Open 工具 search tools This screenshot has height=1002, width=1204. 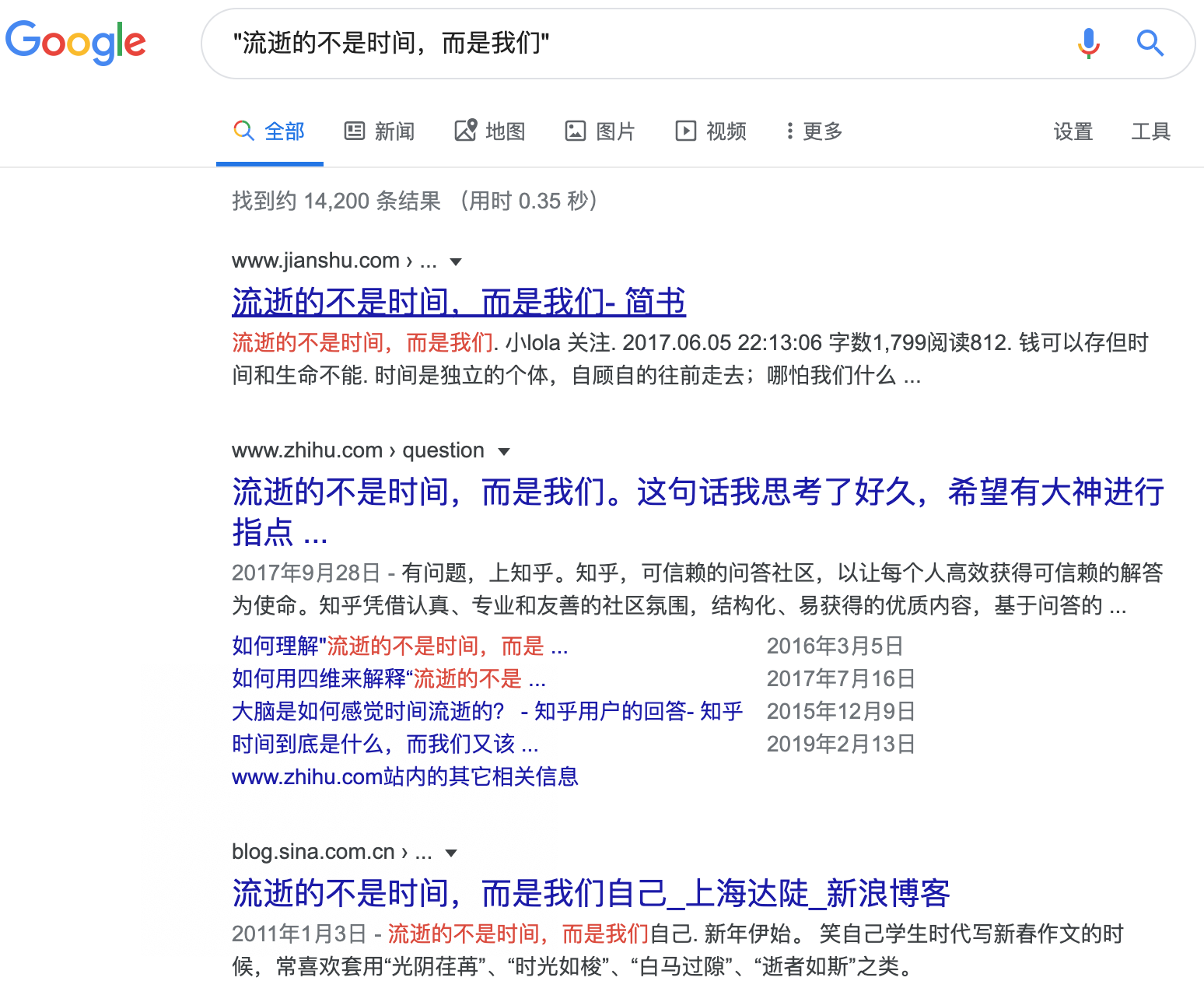point(1150,131)
